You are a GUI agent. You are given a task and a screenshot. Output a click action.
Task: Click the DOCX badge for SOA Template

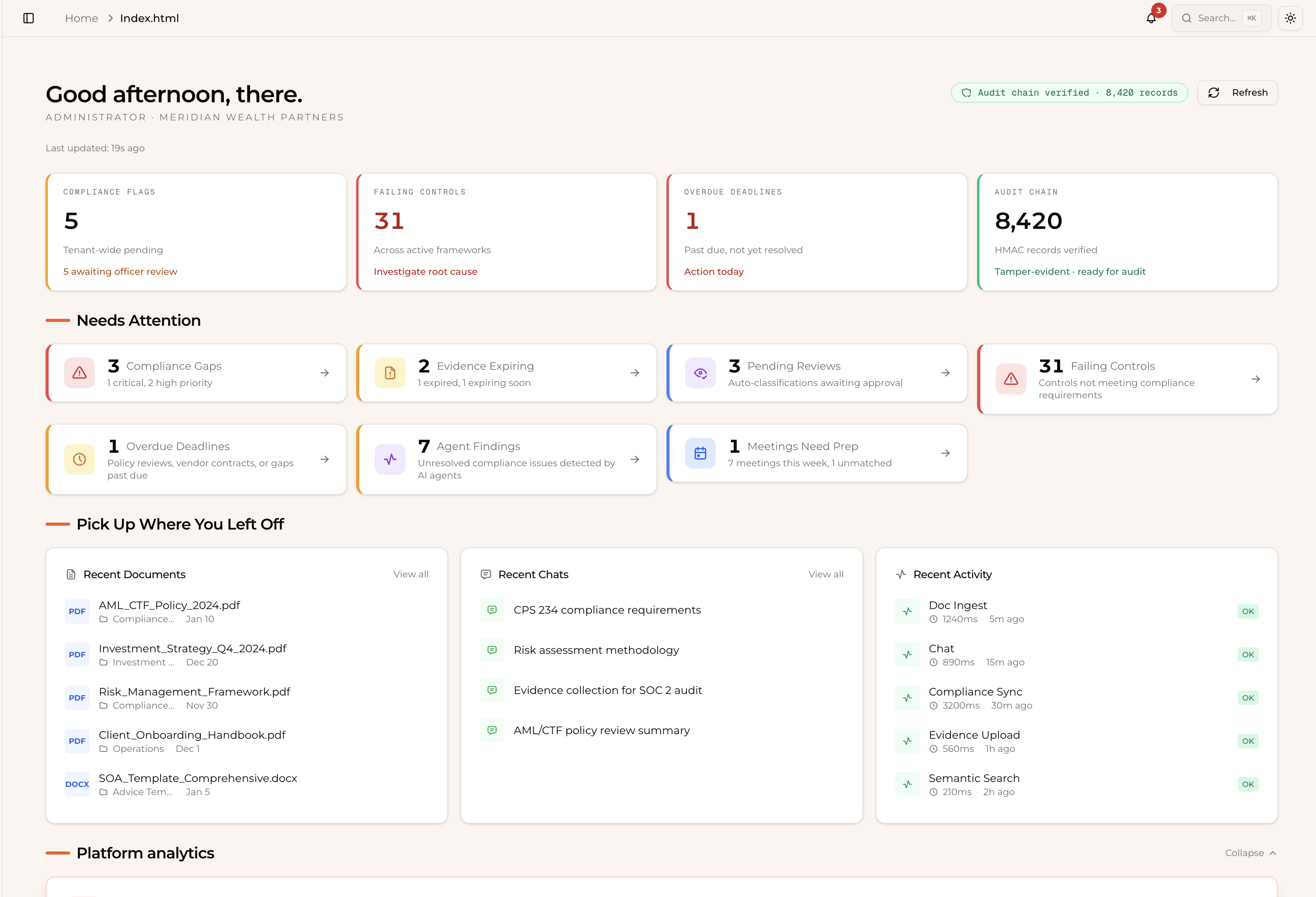(77, 784)
